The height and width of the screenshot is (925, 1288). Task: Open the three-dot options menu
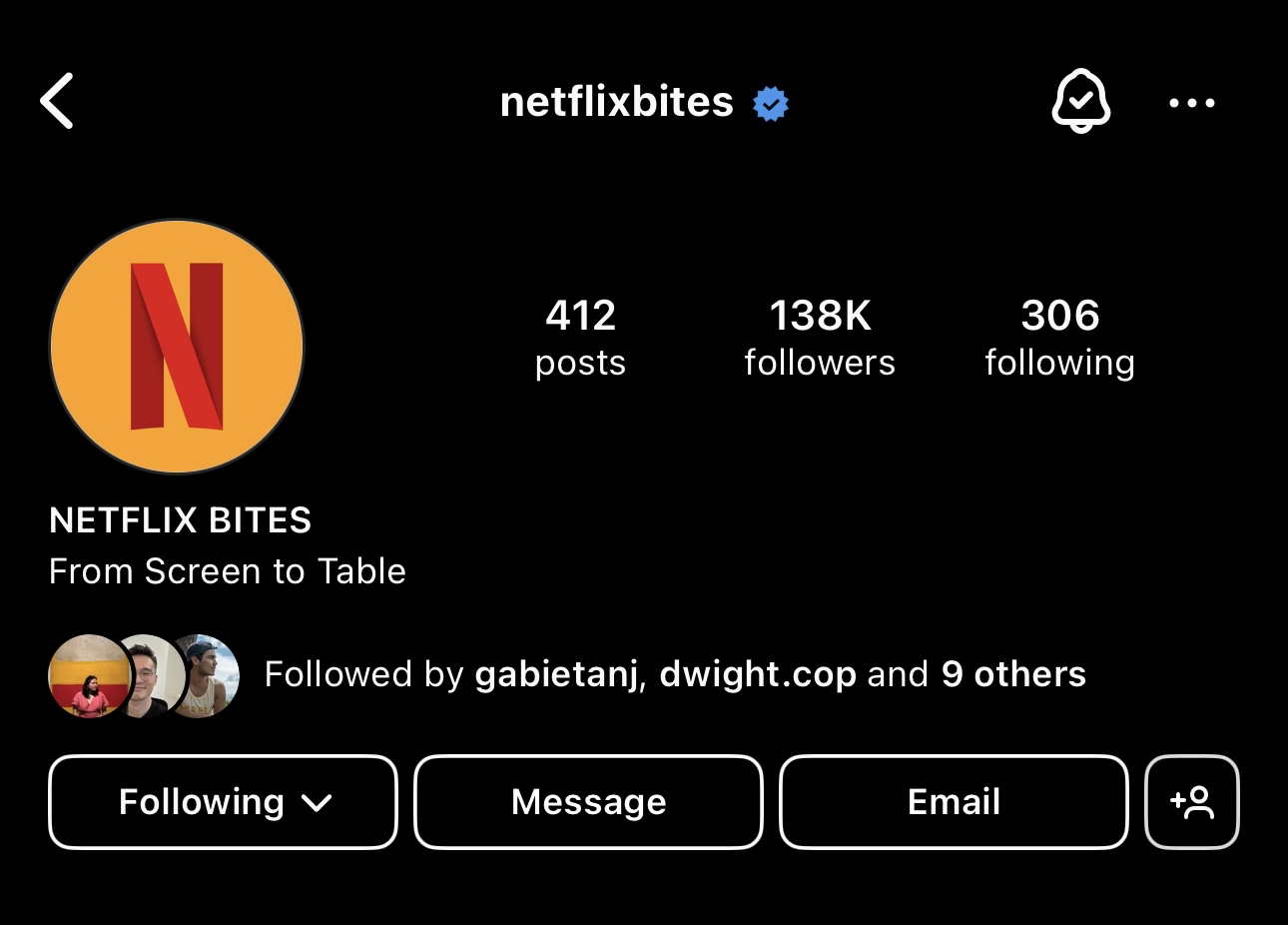click(1191, 102)
